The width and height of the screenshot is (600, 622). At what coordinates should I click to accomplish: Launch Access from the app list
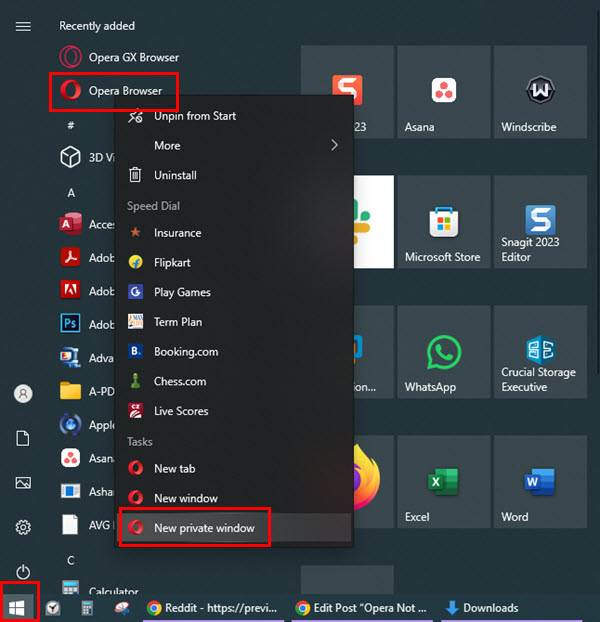(x=86, y=224)
